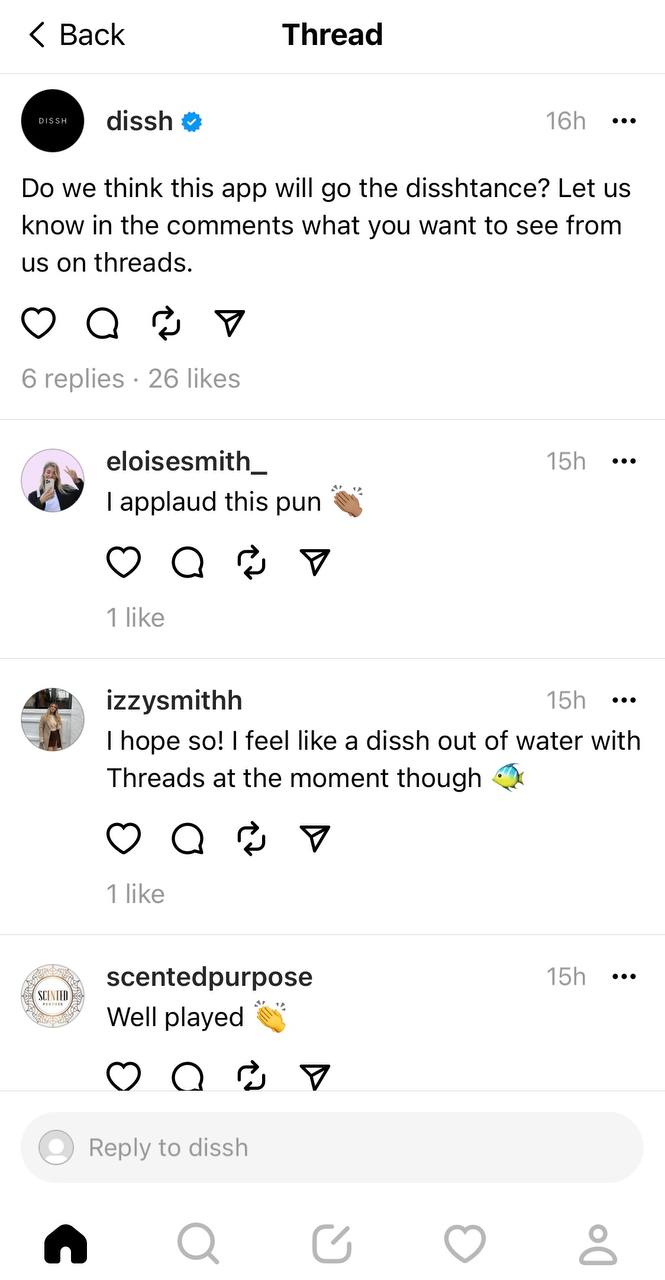Screen dimensions: 665x1280
Task: Share eloisesmith_'s reply with send icon
Action: (315, 563)
